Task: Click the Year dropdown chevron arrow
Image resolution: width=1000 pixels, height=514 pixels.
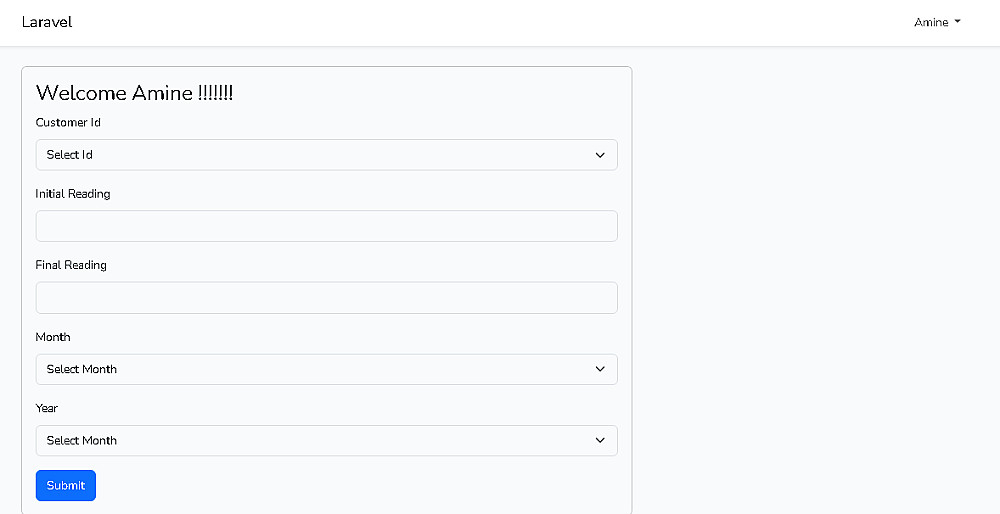Action: point(600,440)
